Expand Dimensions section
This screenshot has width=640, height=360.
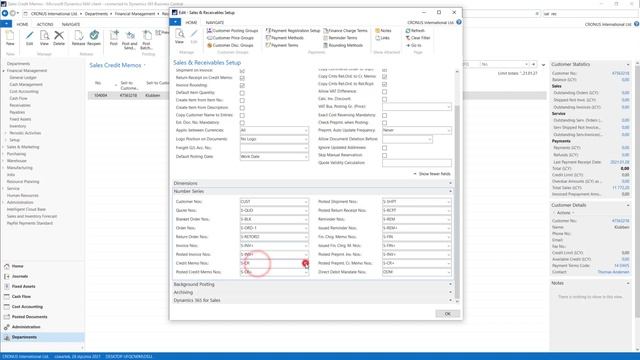pos(313,183)
